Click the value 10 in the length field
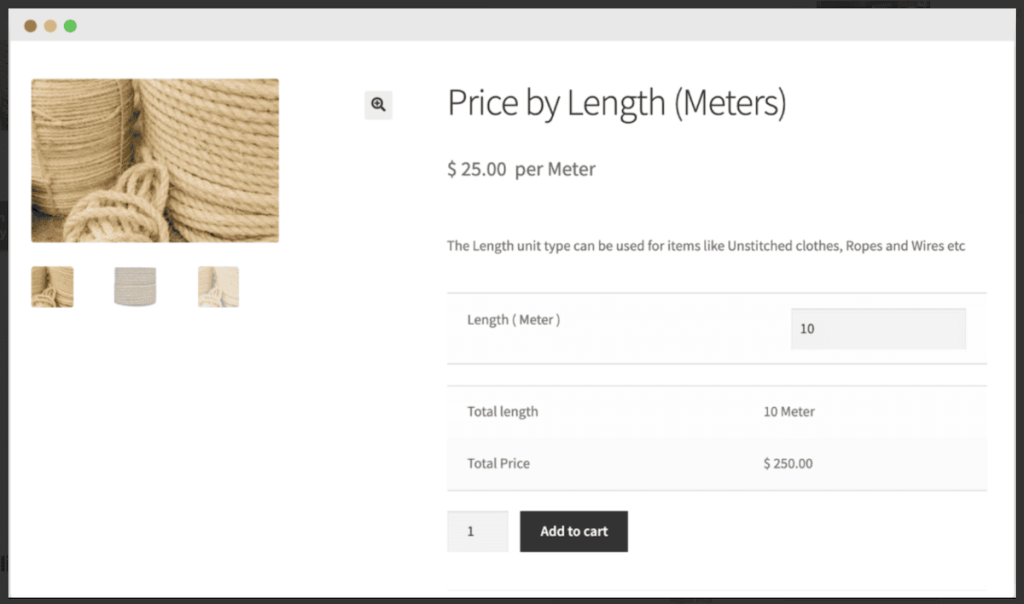Image resolution: width=1024 pixels, height=604 pixels. (807, 328)
